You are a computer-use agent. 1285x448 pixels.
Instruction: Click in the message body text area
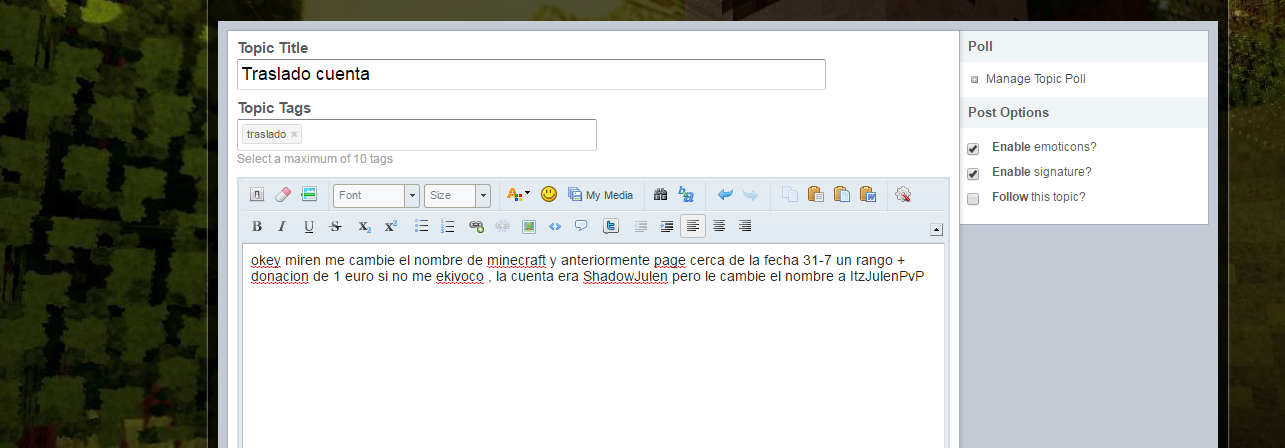tap(593, 346)
